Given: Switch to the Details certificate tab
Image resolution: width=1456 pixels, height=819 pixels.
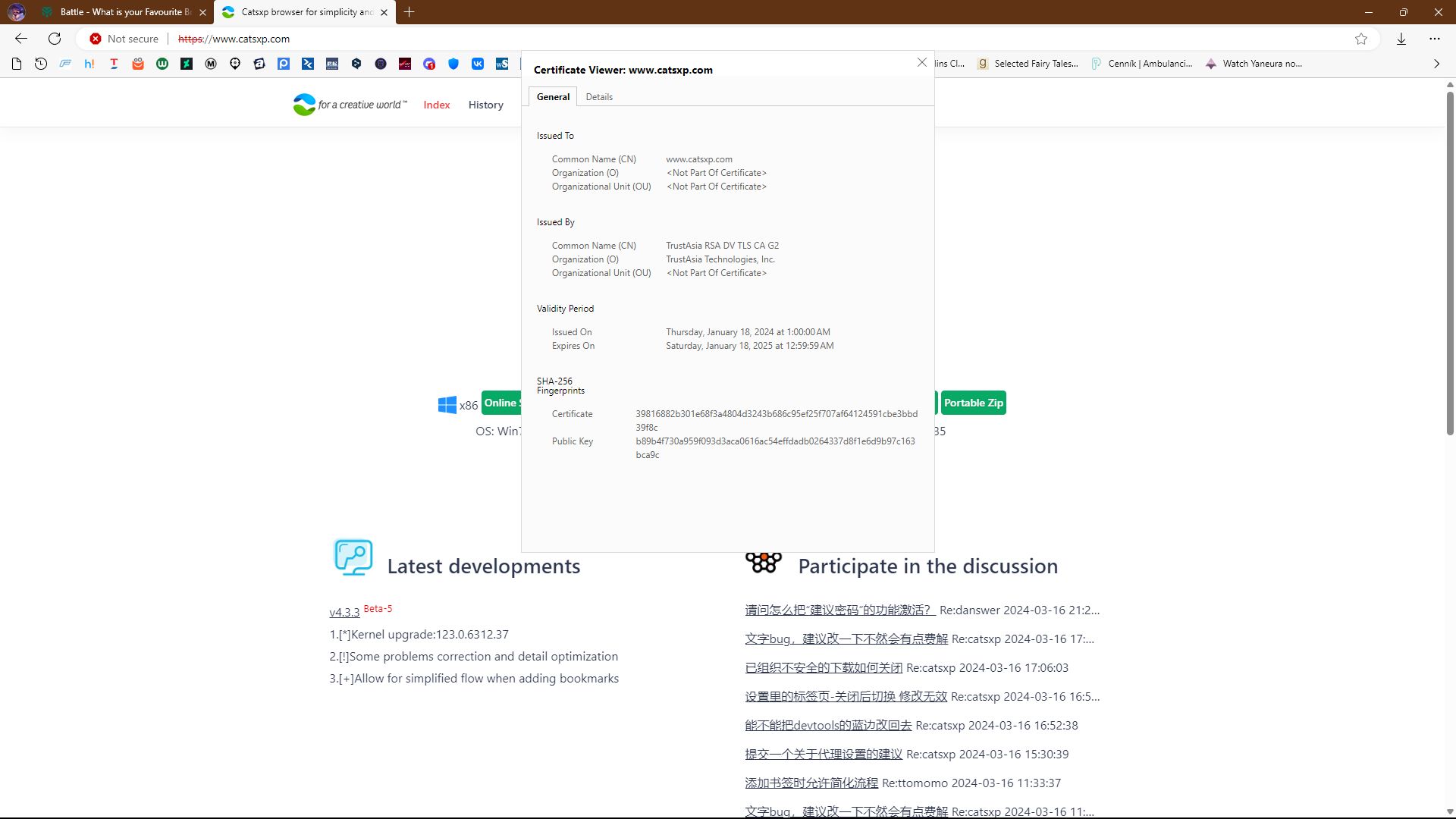Looking at the screenshot, I should click(599, 97).
